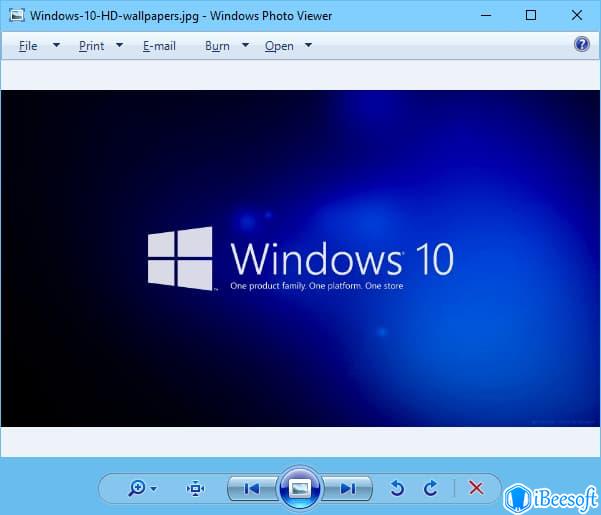Viewport: 601px width, 515px height.
Task: Start the slide show with center button
Action: click(300, 488)
